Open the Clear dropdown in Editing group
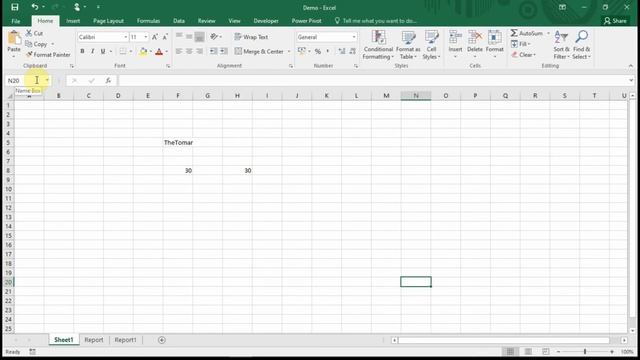 [523, 54]
